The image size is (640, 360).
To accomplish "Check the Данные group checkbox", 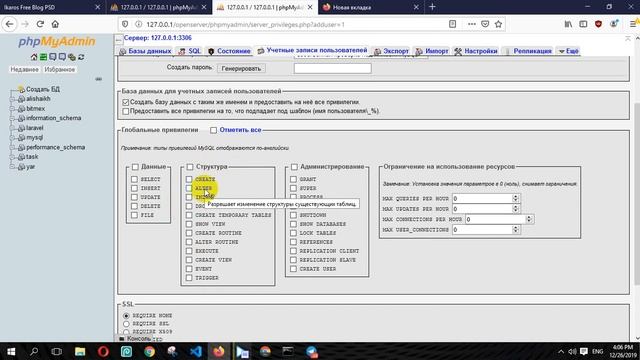I will coord(135,167).
